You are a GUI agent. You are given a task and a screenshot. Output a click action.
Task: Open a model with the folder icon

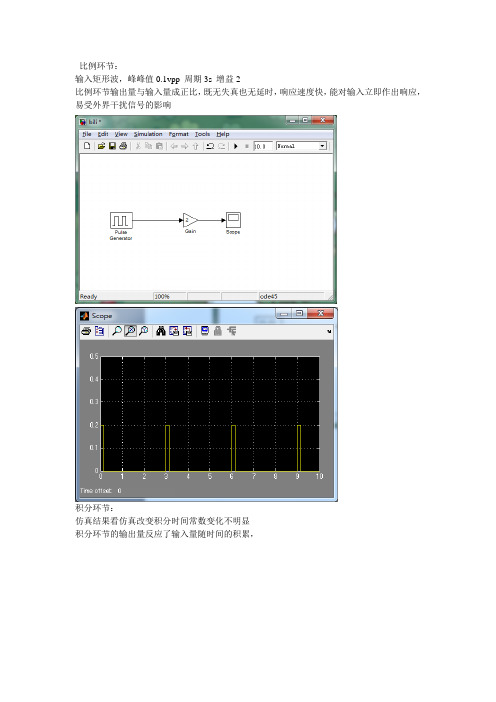101,146
